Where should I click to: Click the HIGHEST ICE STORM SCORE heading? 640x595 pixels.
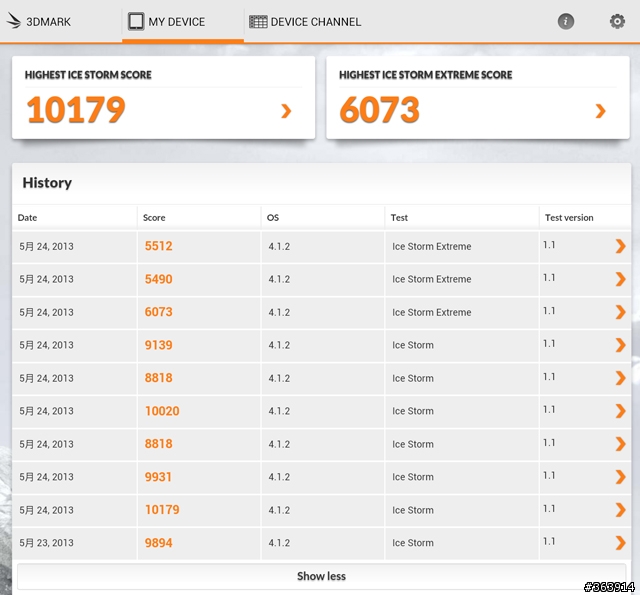click(88, 75)
